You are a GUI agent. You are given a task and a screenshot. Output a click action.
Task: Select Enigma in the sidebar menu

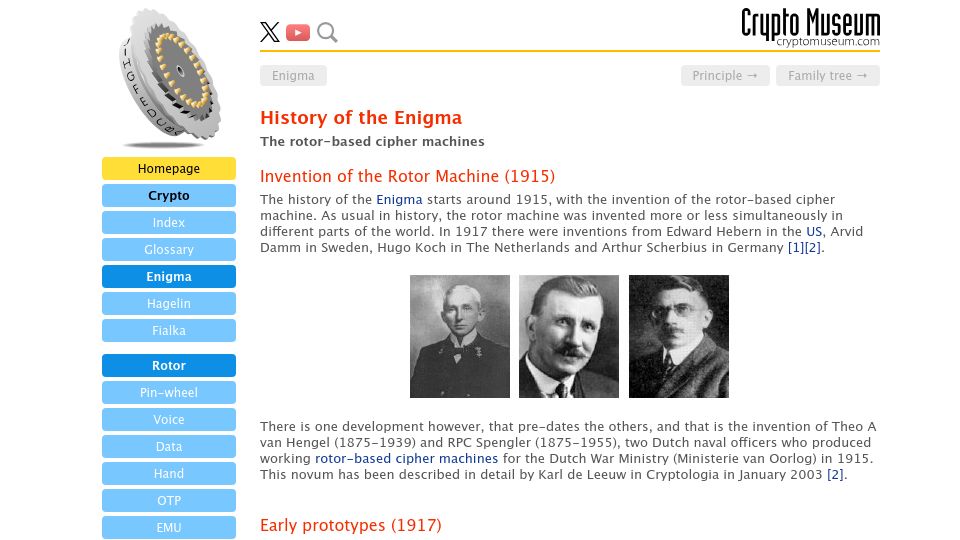[169, 276]
